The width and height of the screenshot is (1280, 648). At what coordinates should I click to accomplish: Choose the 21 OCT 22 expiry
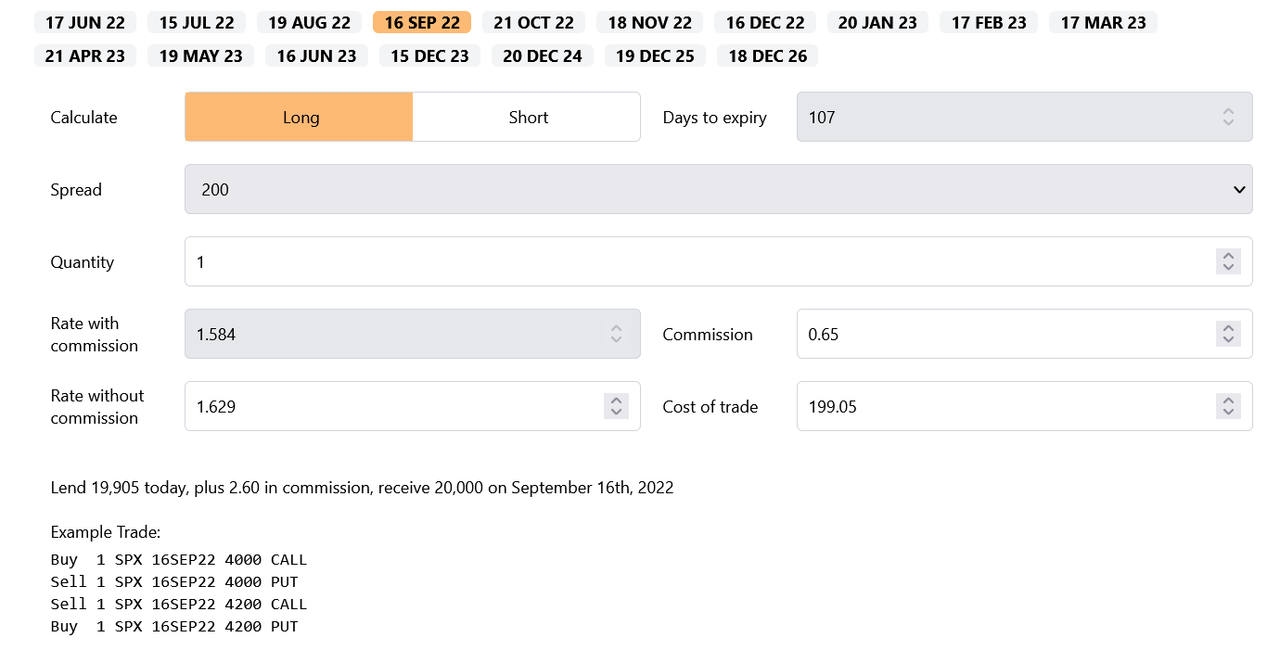click(534, 22)
